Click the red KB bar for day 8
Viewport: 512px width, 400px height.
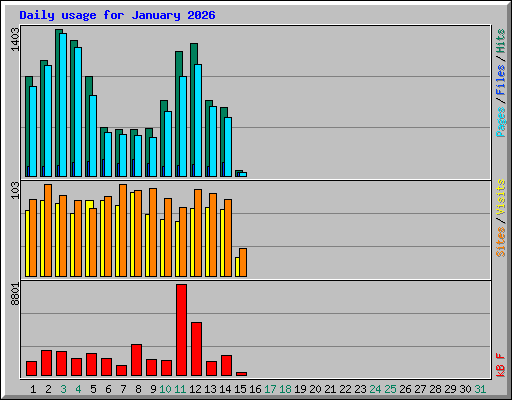(x=136, y=360)
